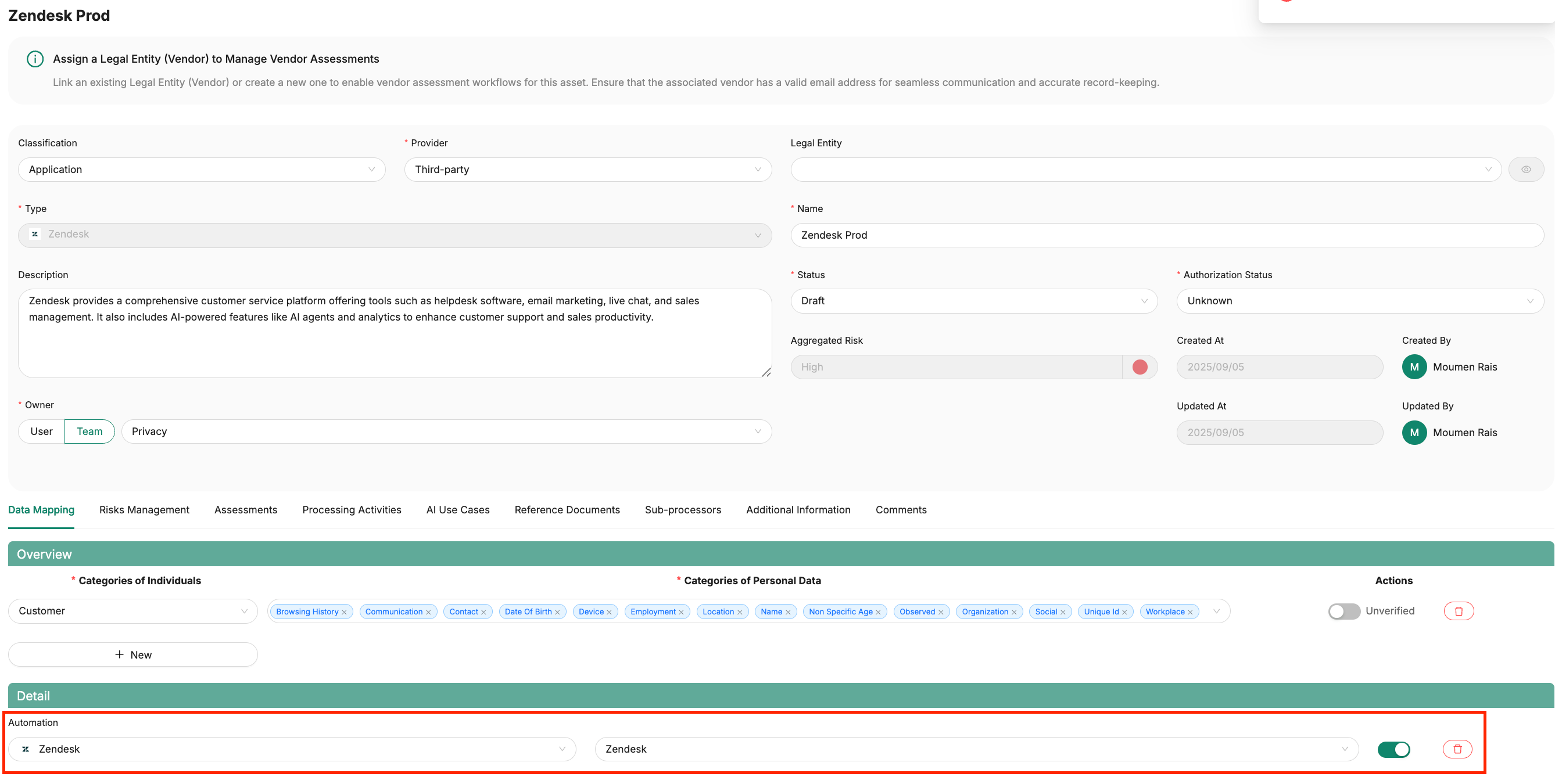Open the Privacy team owner dropdown
The image size is (1555, 784).
pos(447,432)
